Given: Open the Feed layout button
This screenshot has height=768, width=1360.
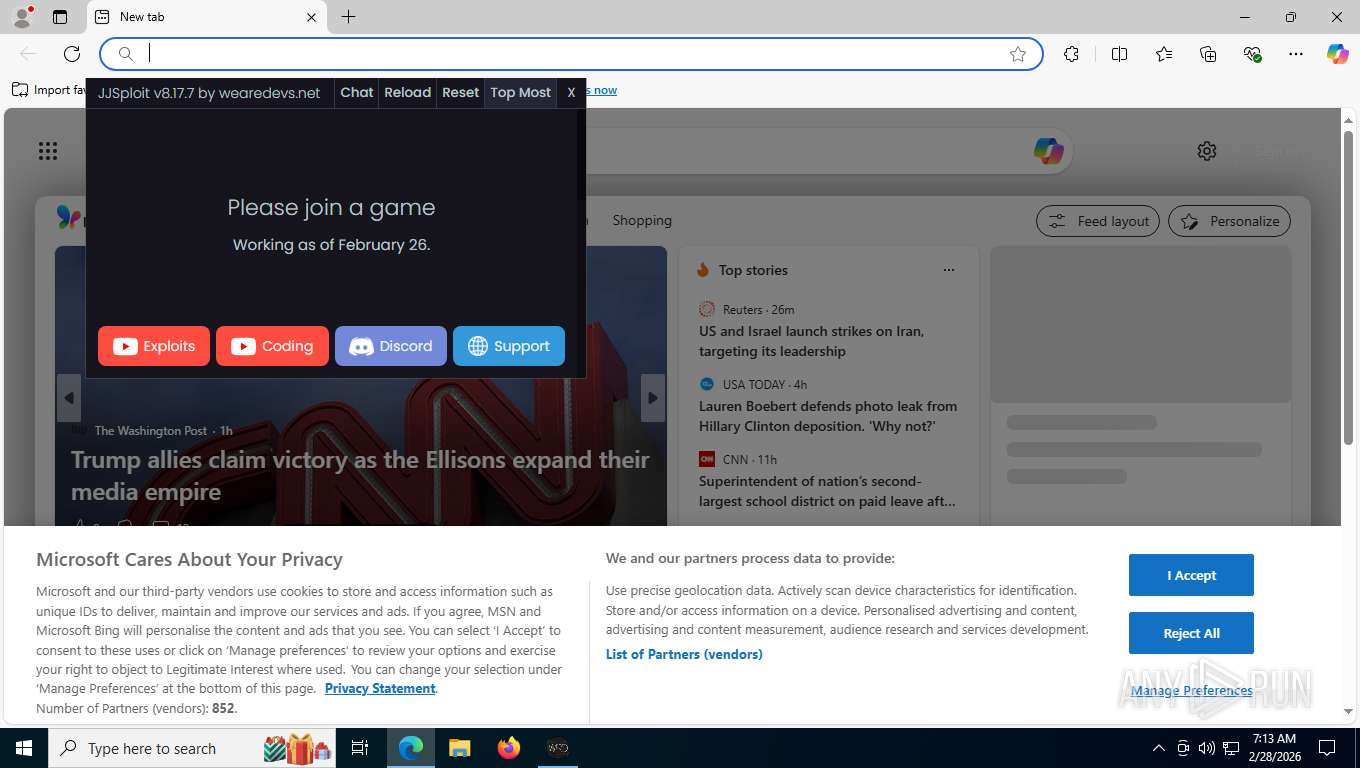Looking at the screenshot, I should [1098, 221].
